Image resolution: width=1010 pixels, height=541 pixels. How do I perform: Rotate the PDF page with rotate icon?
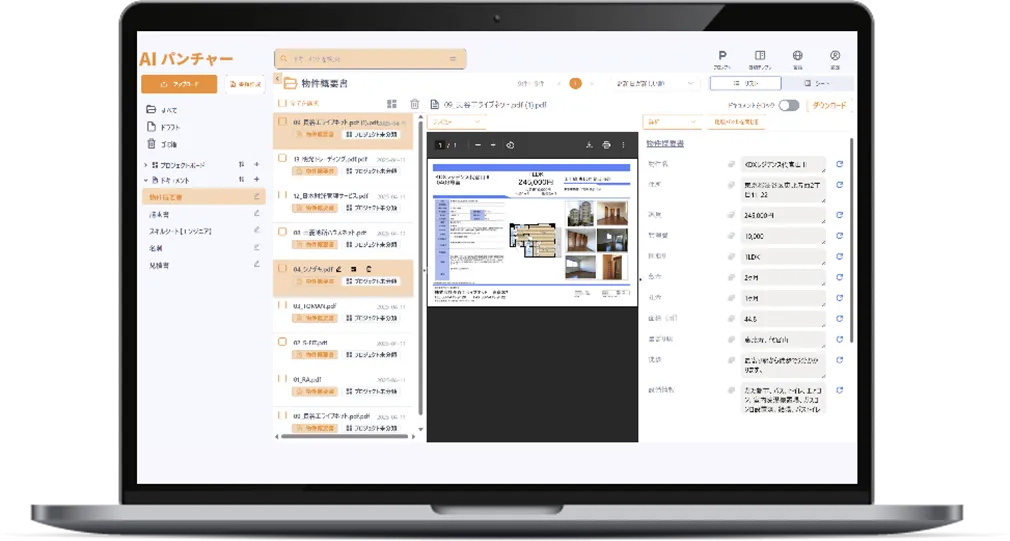(x=510, y=145)
